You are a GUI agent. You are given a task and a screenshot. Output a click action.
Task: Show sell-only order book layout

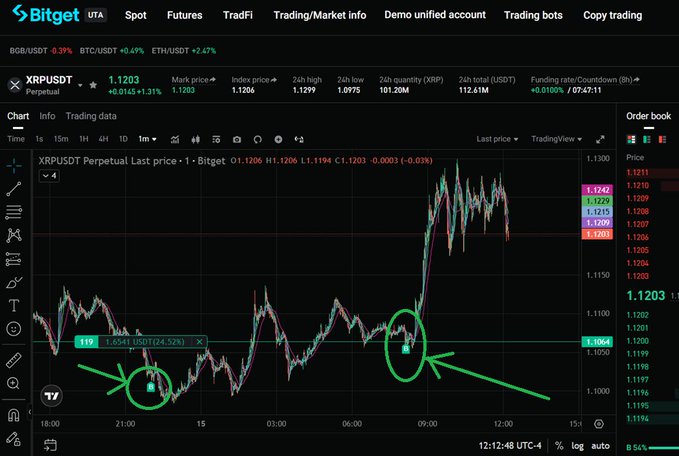click(662, 139)
